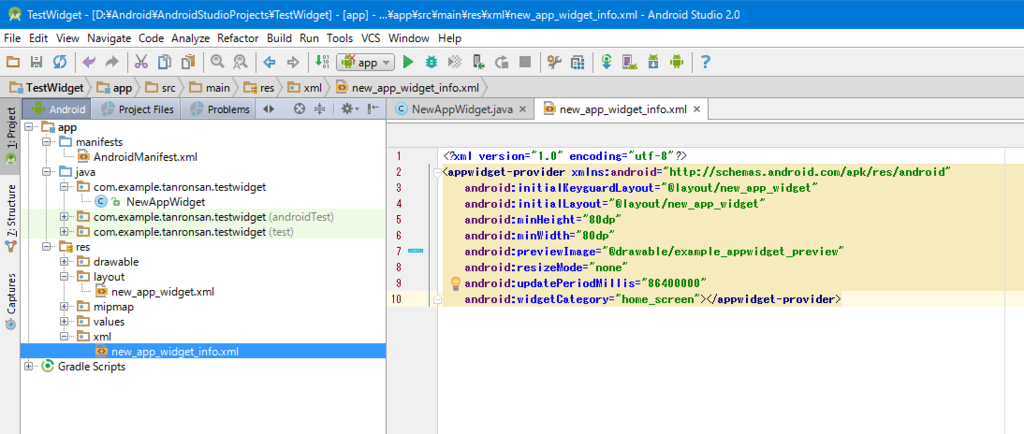Click the Undo arrow icon

89,63
